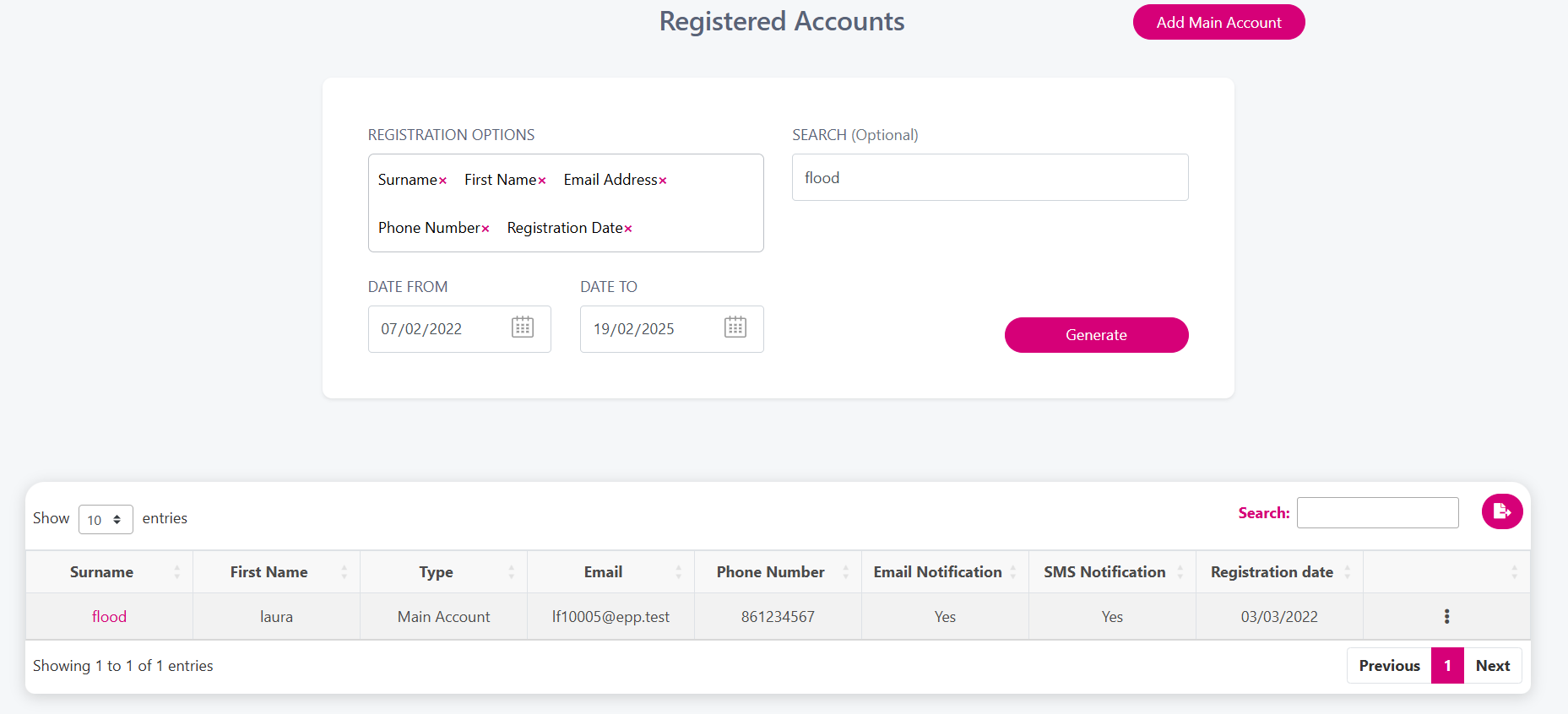Open the Date To calendar picker icon
This screenshot has width=1568, height=714.
(x=735, y=327)
